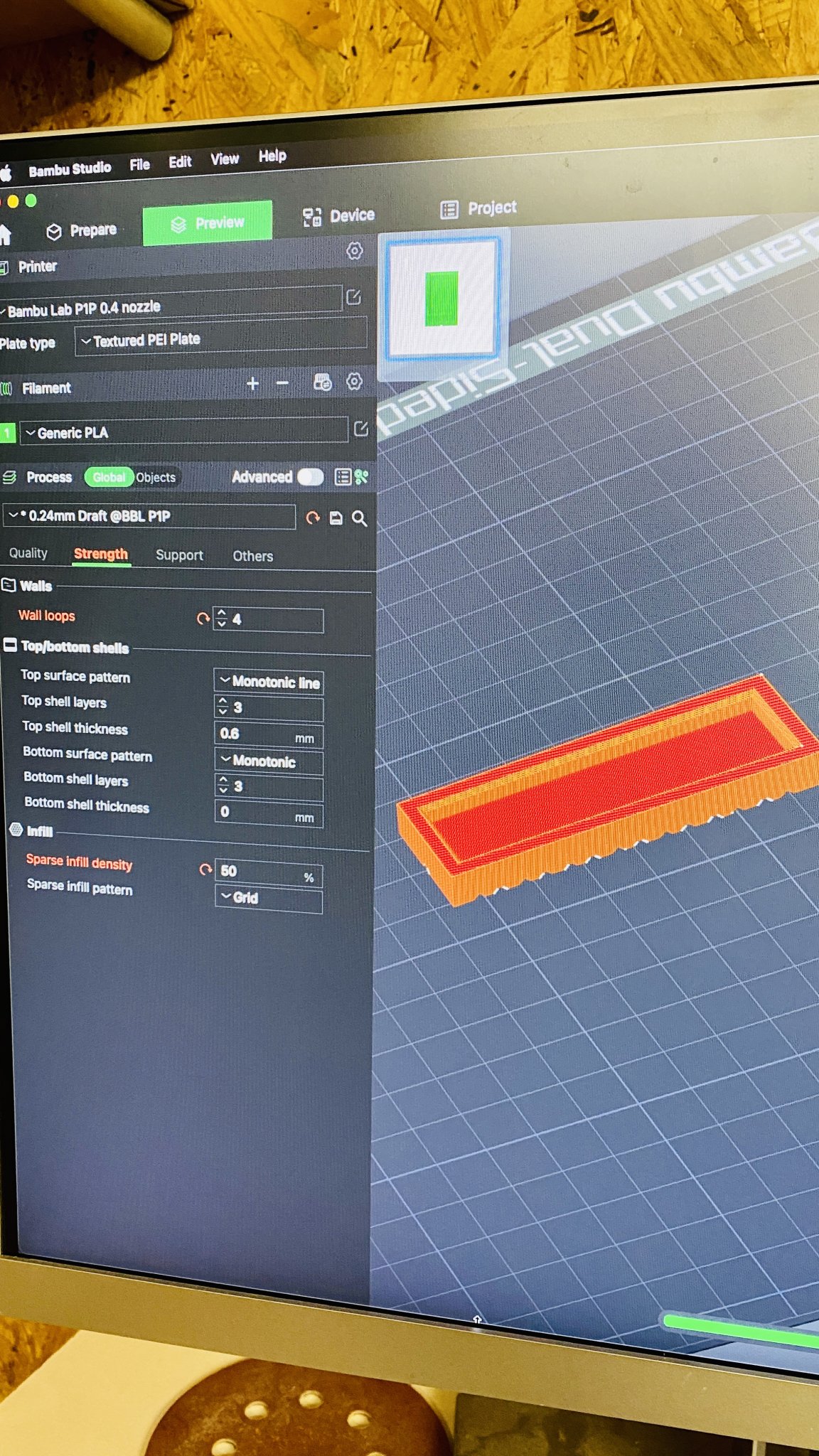Image resolution: width=819 pixels, height=1456 pixels.
Task: Select the plate thumbnail in preview
Action: click(x=442, y=299)
